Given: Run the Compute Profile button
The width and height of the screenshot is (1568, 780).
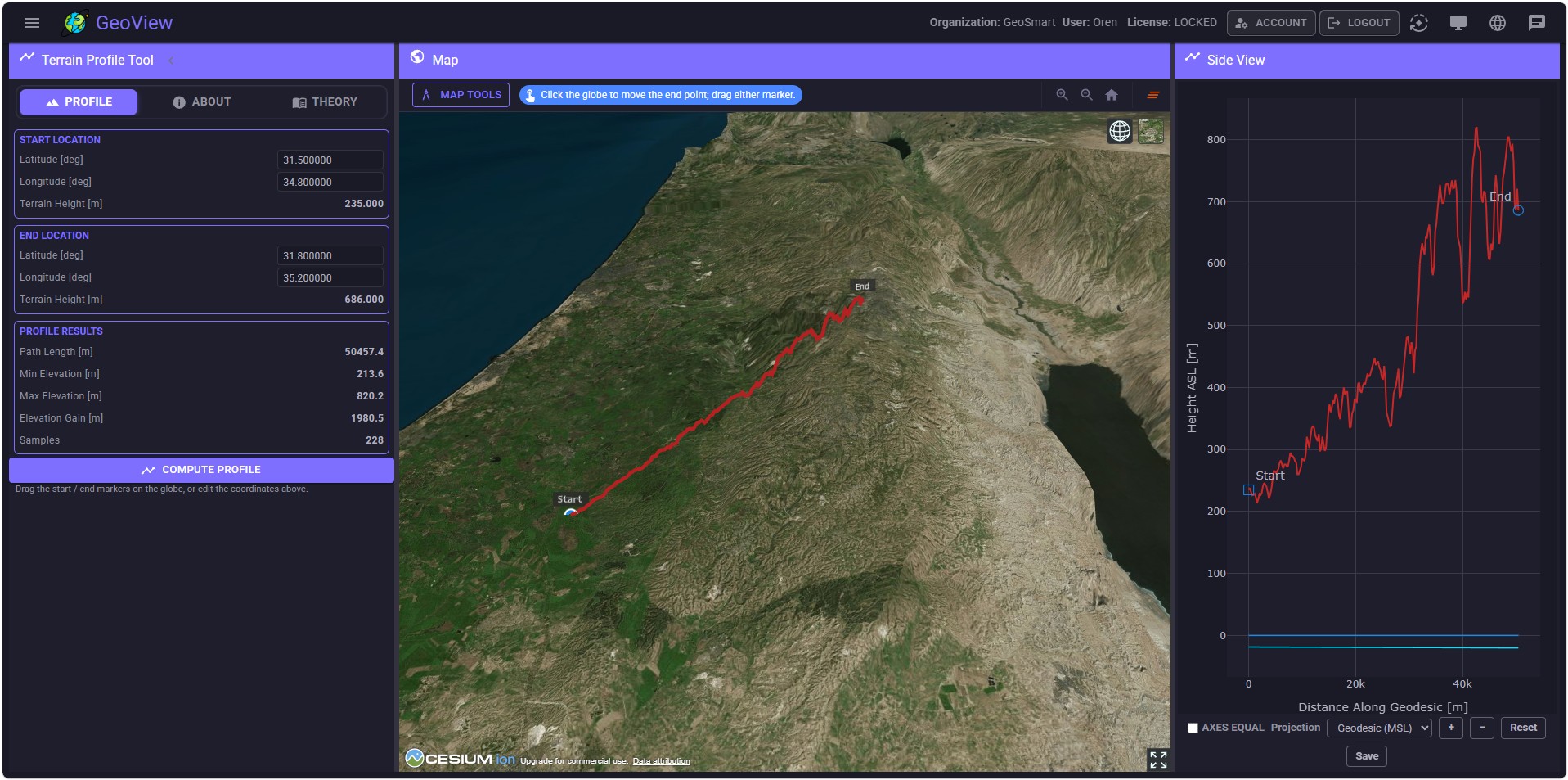Looking at the screenshot, I should tap(201, 470).
